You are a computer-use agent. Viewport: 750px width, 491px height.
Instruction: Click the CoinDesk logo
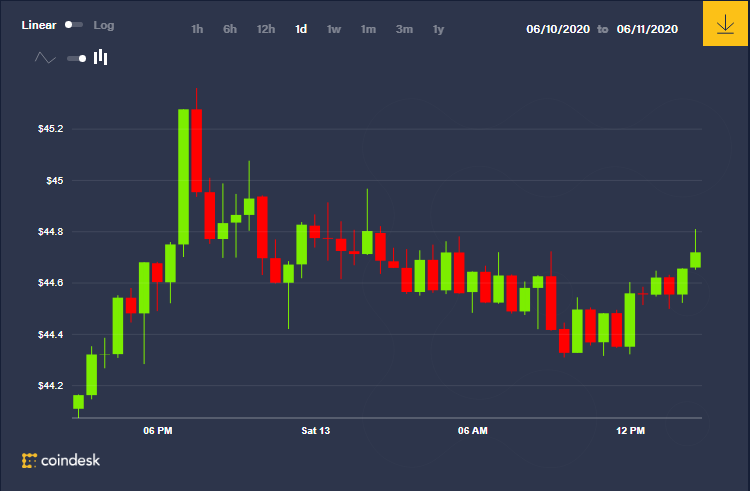tap(61, 460)
